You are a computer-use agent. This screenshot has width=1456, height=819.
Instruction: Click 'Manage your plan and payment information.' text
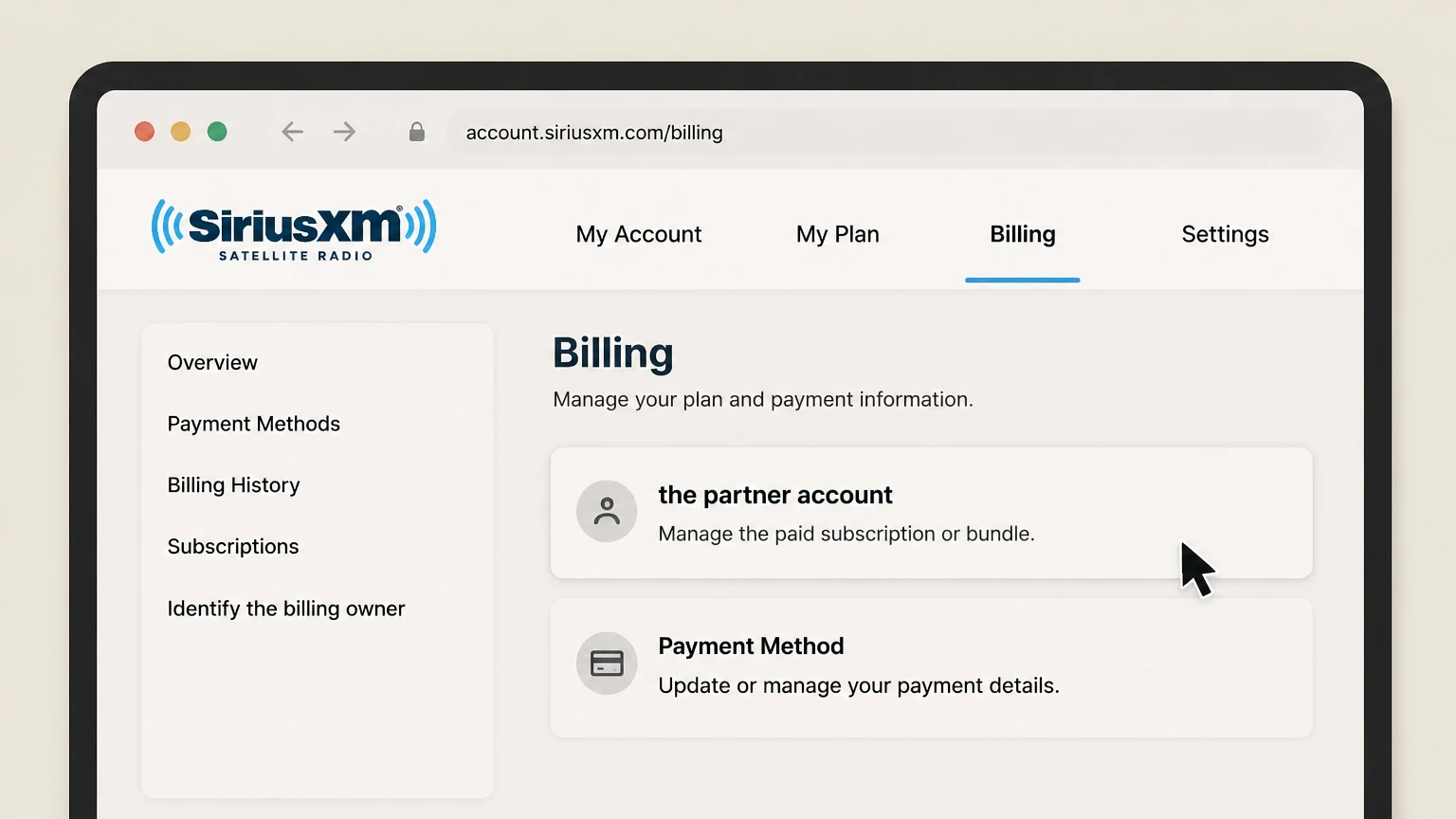click(763, 399)
